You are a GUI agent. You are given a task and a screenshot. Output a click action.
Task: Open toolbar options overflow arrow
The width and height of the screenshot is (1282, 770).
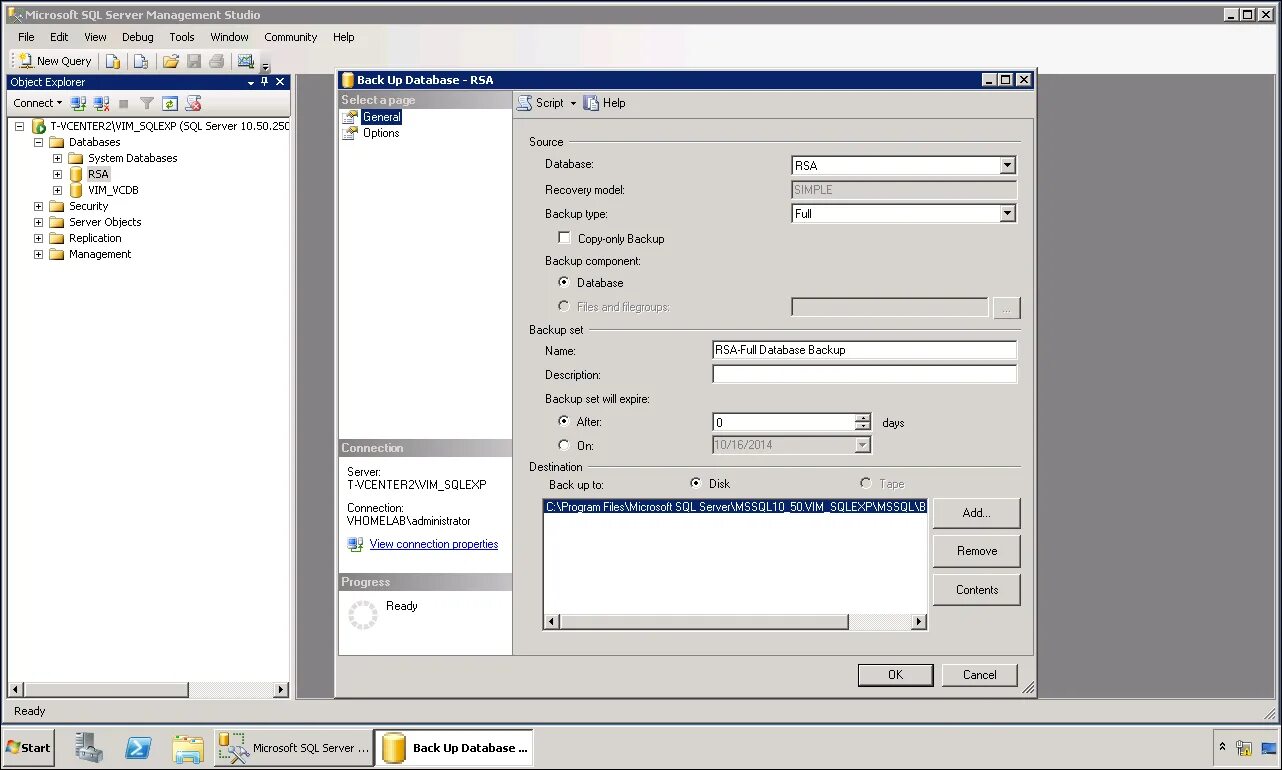265,66
